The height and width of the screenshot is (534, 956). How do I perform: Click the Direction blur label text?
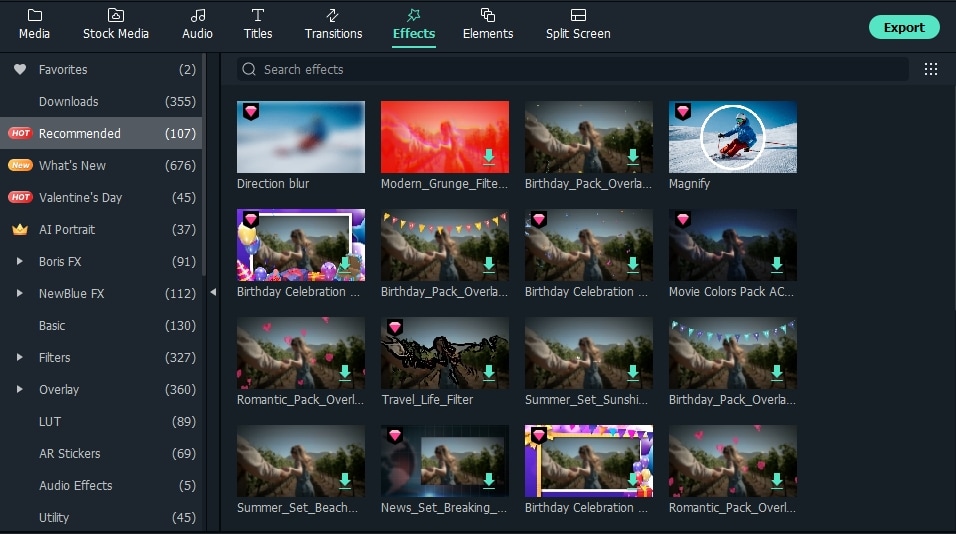click(x=273, y=183)
